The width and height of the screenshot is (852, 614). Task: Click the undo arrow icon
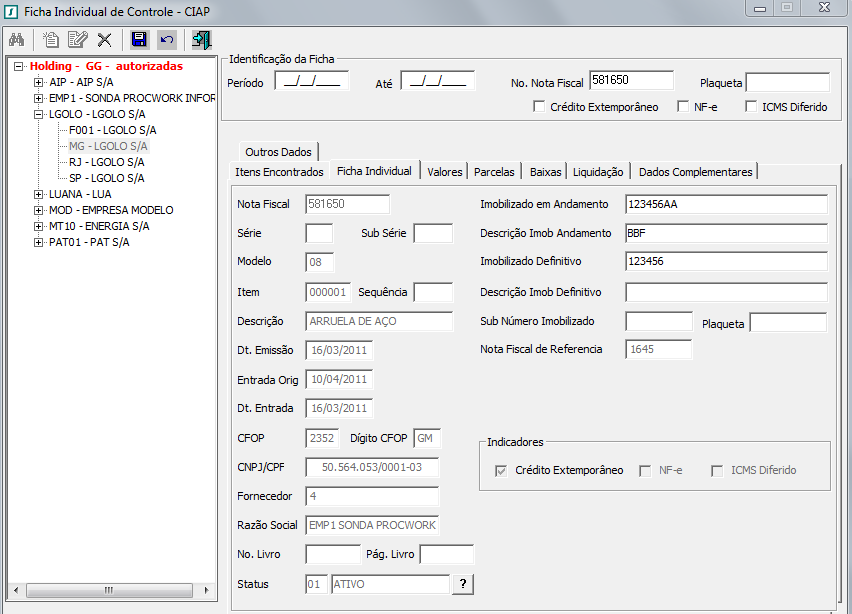click(166, 40)
